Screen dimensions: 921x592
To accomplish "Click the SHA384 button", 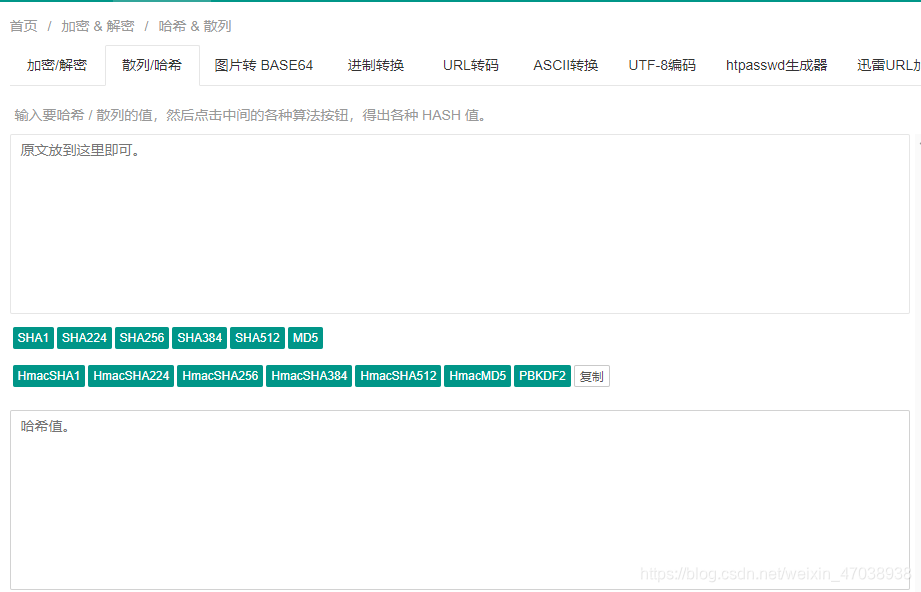I will click(200, 338).
